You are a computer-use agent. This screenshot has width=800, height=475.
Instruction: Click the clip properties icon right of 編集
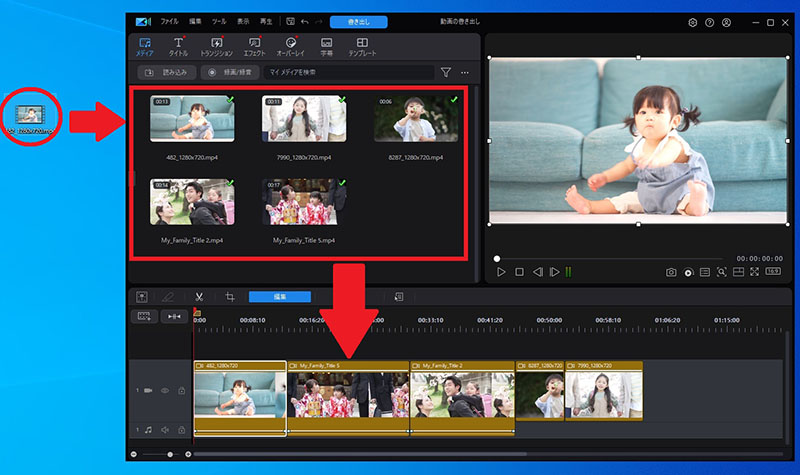pos(399,296)
